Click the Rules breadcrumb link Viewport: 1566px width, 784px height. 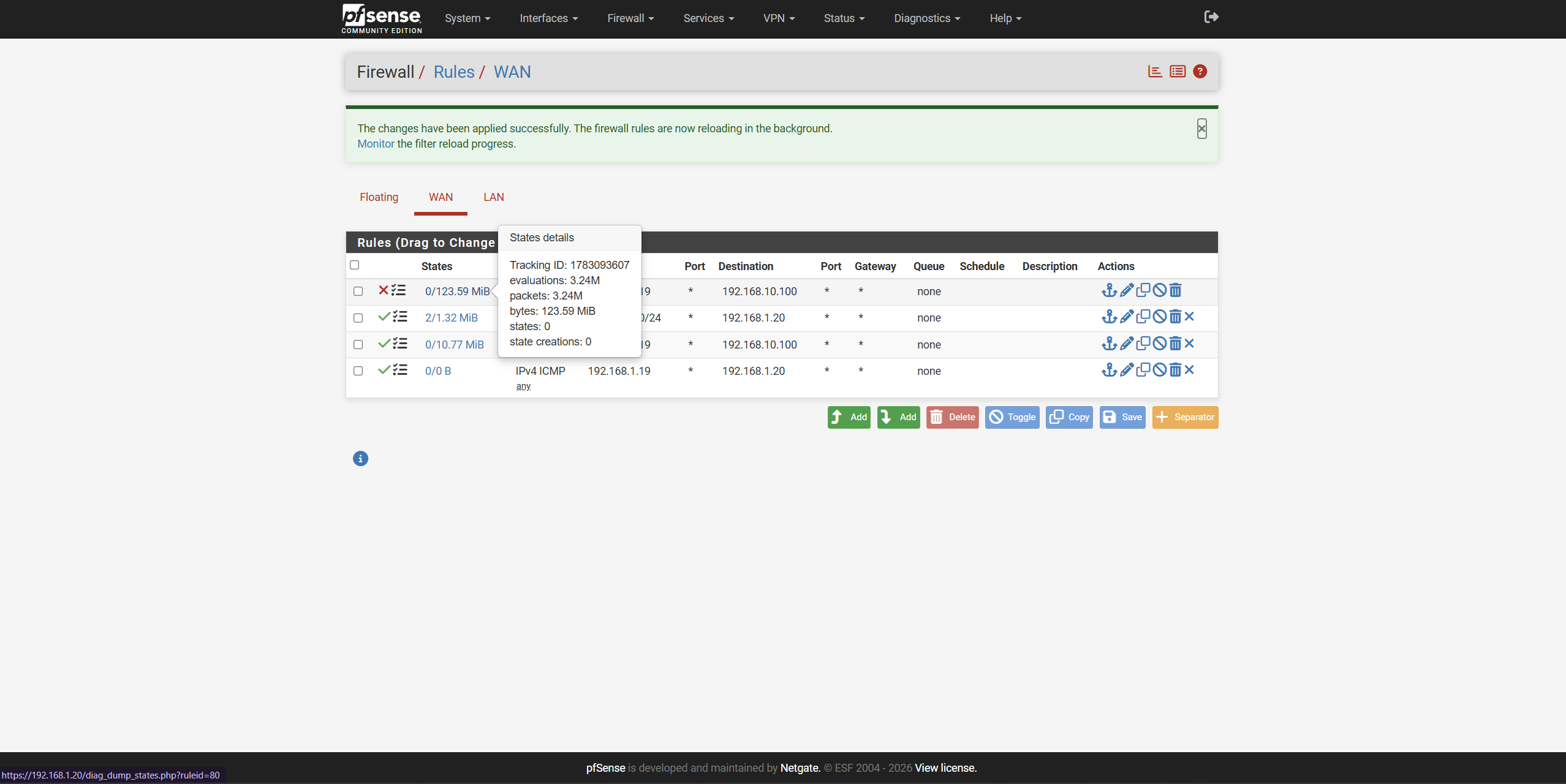pyautogui.click(x=454, y=72)
